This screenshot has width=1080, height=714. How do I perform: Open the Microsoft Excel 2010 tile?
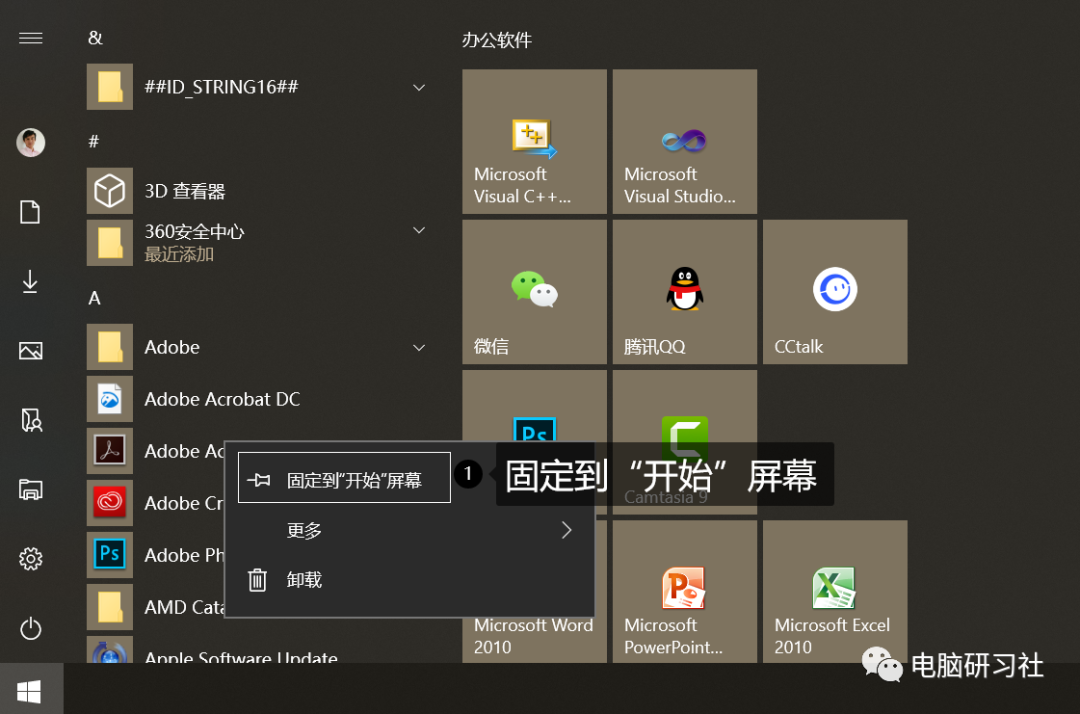coord(835,591)
